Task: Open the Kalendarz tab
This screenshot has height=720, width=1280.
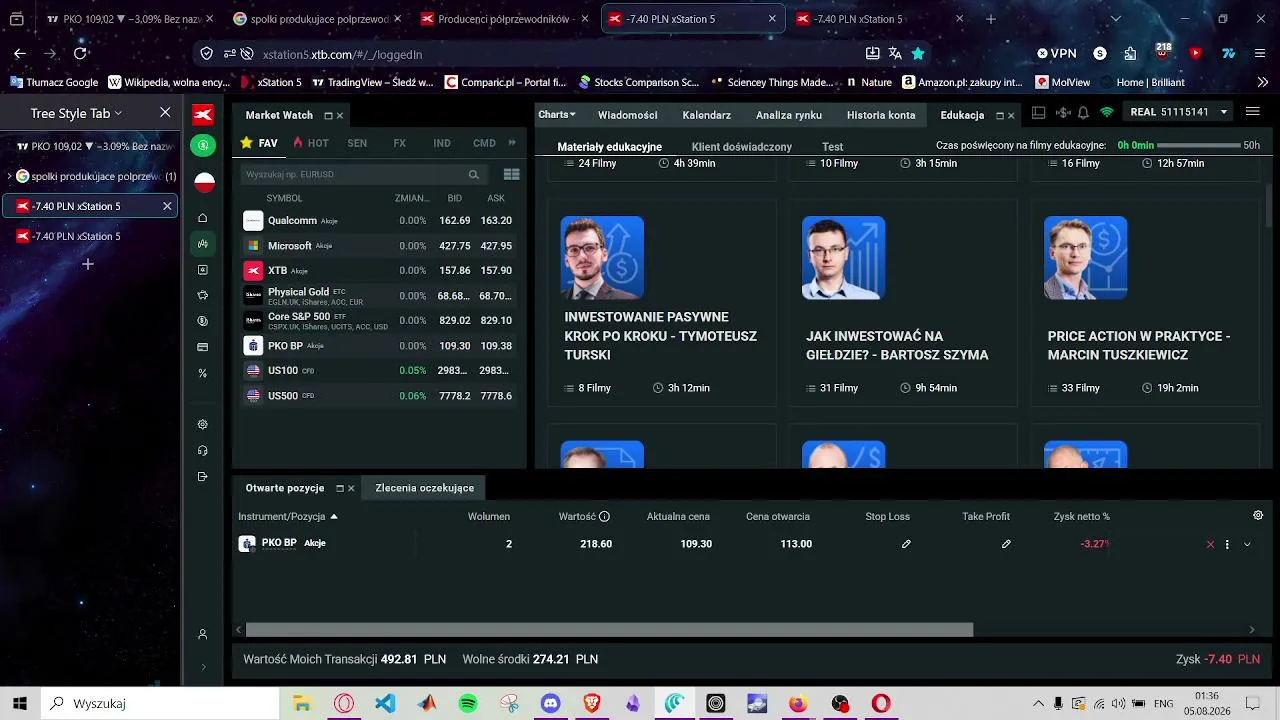Action: [x=706, y=115]
